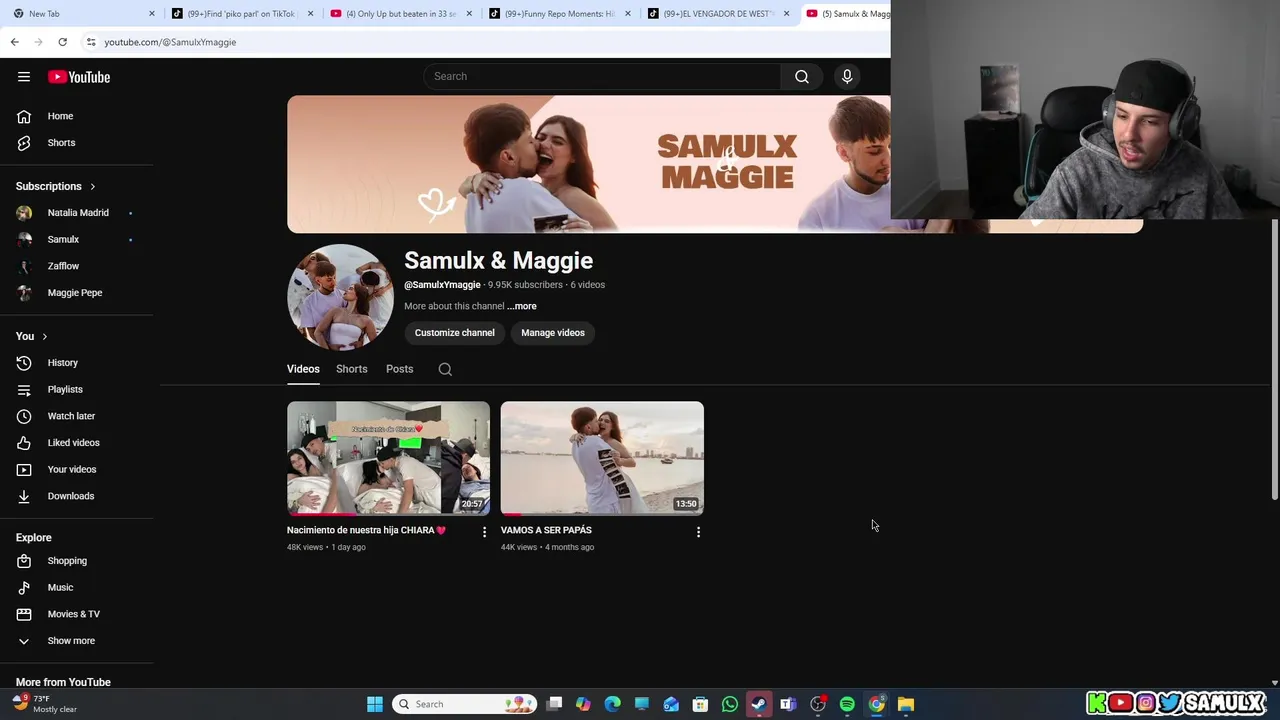View site information icon in address bar

[x=91, y=42]
